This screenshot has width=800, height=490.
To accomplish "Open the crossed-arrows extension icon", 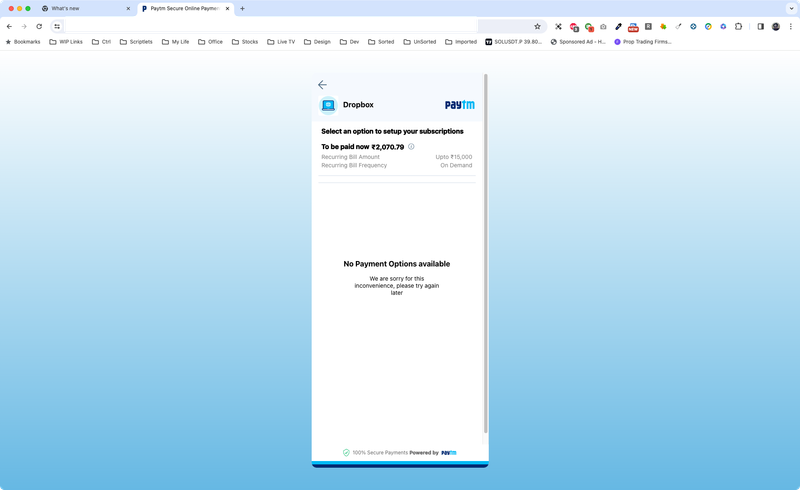I will (559, 27).
